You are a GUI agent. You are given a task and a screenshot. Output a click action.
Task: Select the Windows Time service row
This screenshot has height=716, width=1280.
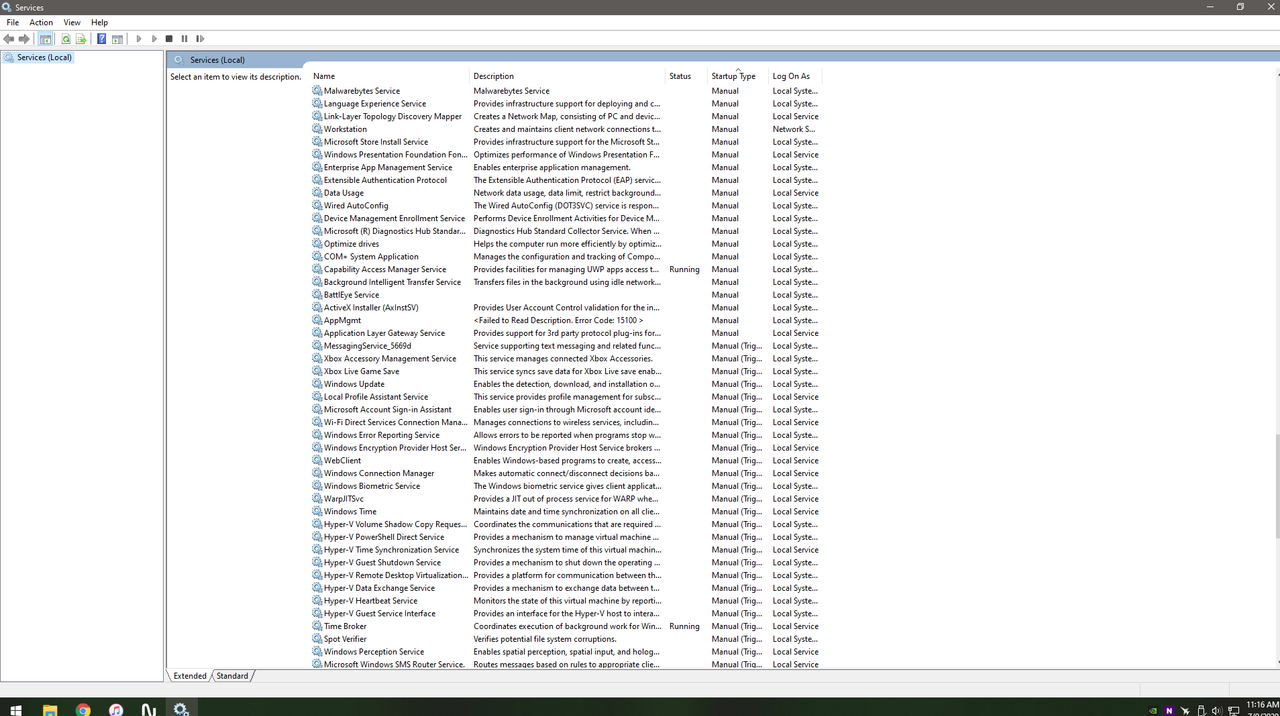click(566, 512)
